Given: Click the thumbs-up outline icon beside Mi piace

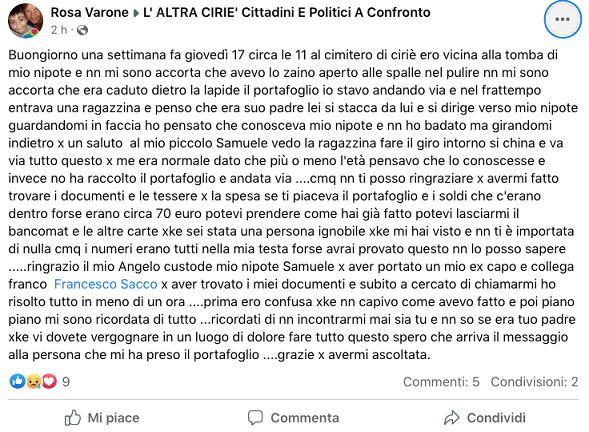Looking at the screenshot, I should pos(73,417).
